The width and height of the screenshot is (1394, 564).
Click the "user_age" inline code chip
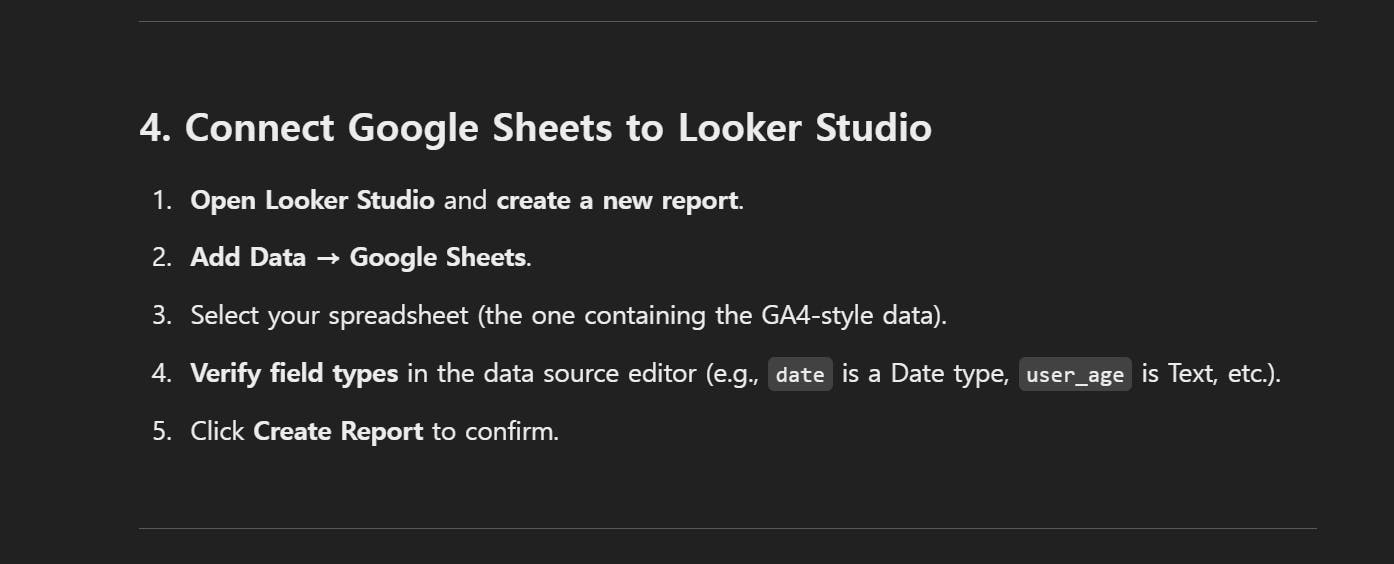point(1075,374)
